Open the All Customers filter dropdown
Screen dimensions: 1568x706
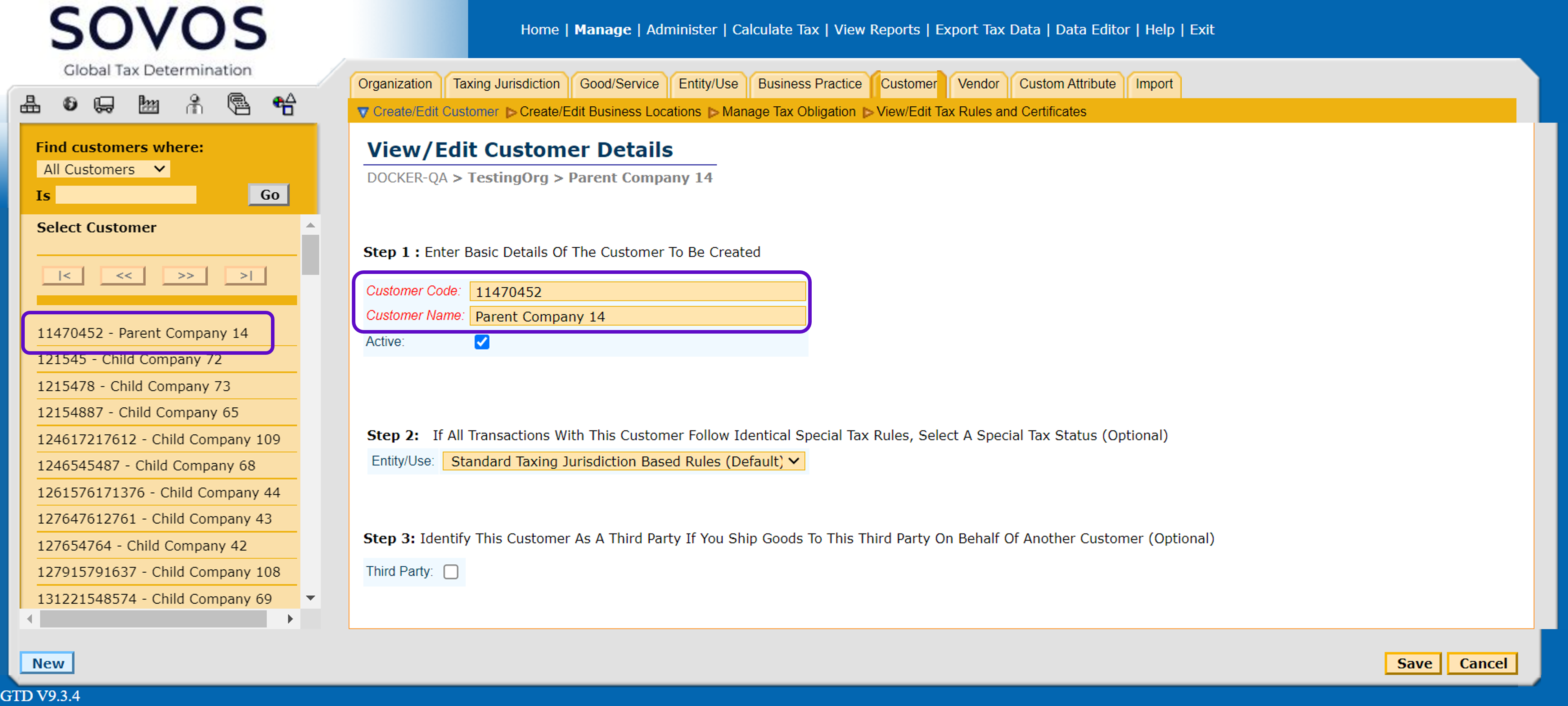pos(103,169)
